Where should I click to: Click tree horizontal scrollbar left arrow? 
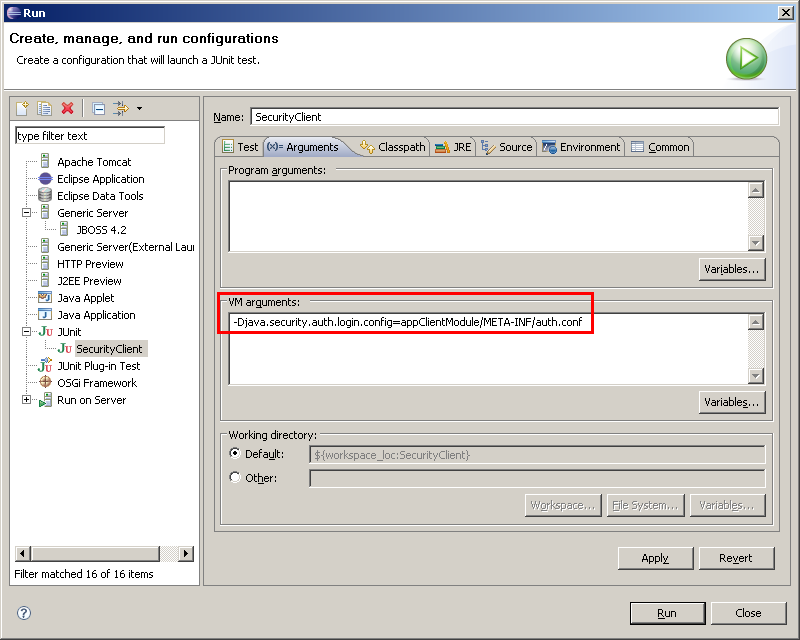pyautogui.click(x=22, y=553)
